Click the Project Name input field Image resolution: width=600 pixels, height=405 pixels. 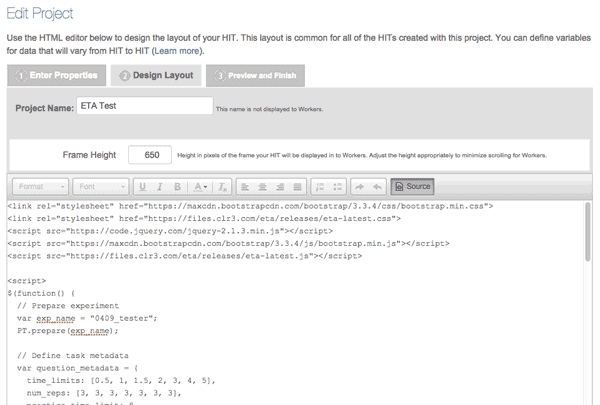pyautogui.click(x=145, y=106)
